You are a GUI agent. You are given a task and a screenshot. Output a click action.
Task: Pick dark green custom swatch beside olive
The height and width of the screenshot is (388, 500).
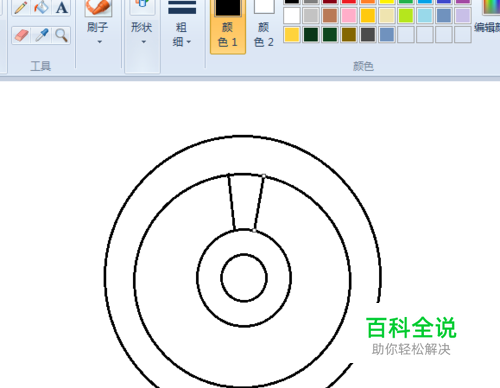click(330, 34)
